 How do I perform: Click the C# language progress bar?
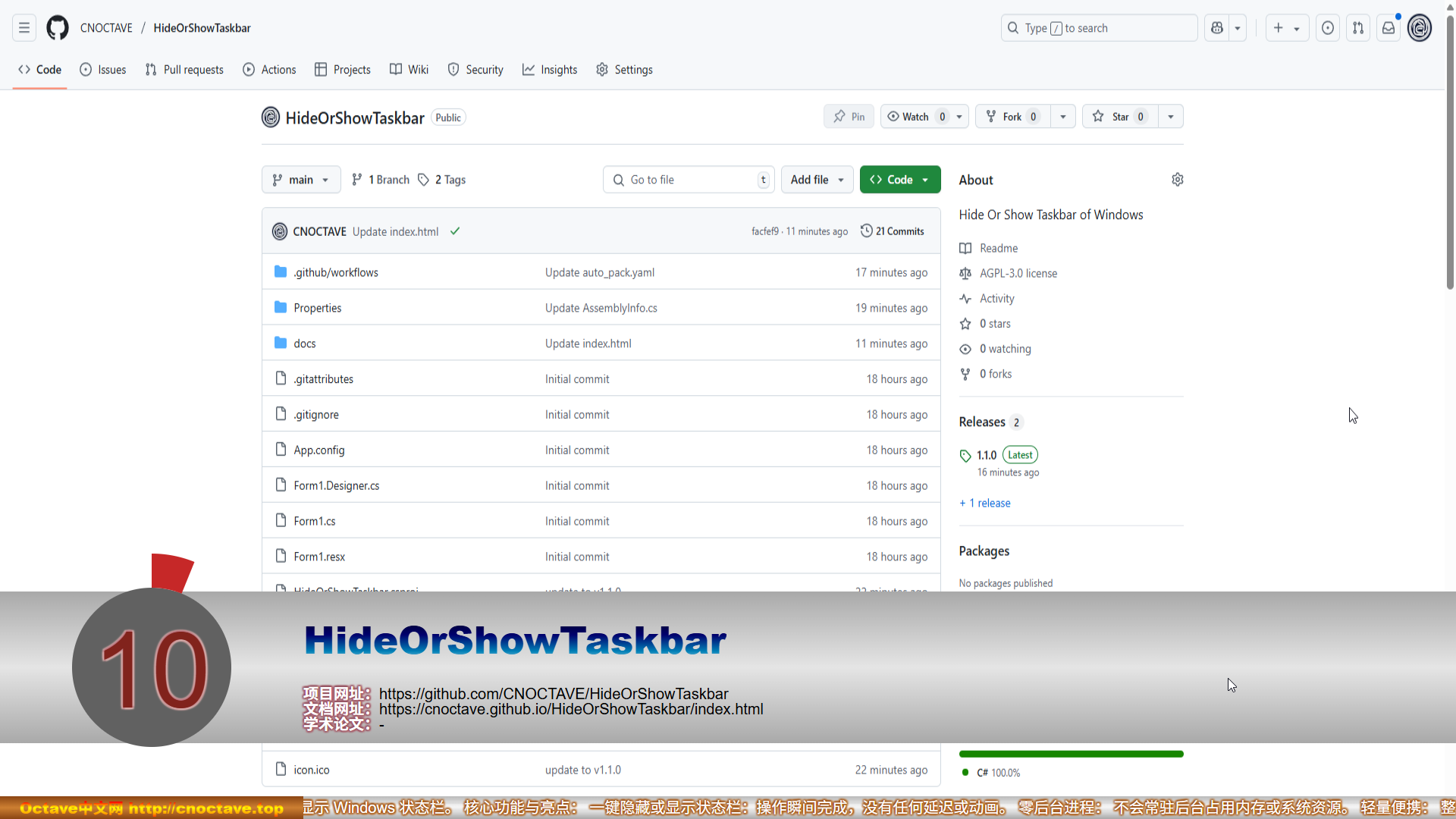[1071, 754]
